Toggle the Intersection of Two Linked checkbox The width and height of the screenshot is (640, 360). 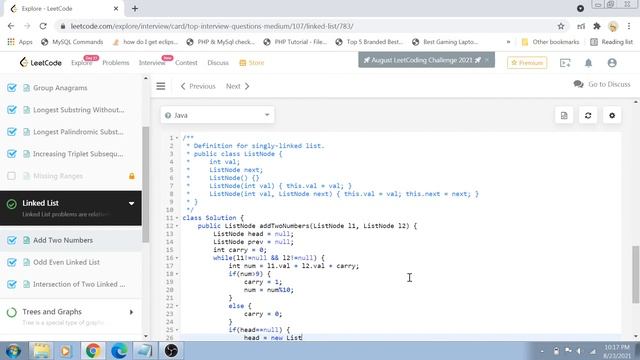pos(12,284)
